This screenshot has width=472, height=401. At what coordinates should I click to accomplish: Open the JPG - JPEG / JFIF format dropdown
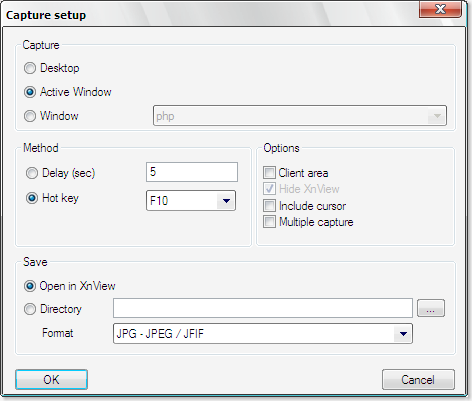click(x=263, y=333)
